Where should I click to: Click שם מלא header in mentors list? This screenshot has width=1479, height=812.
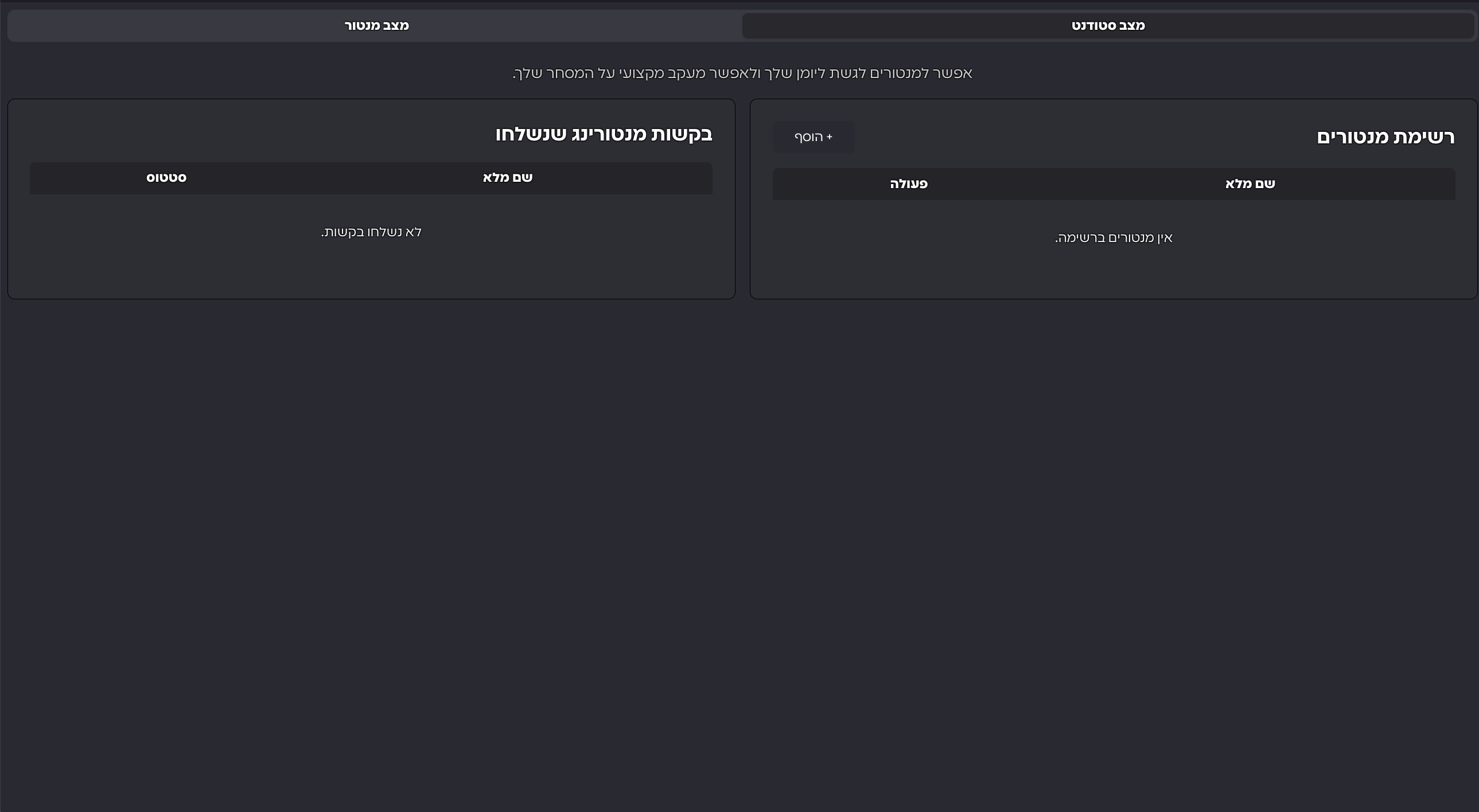(1250, 184)
